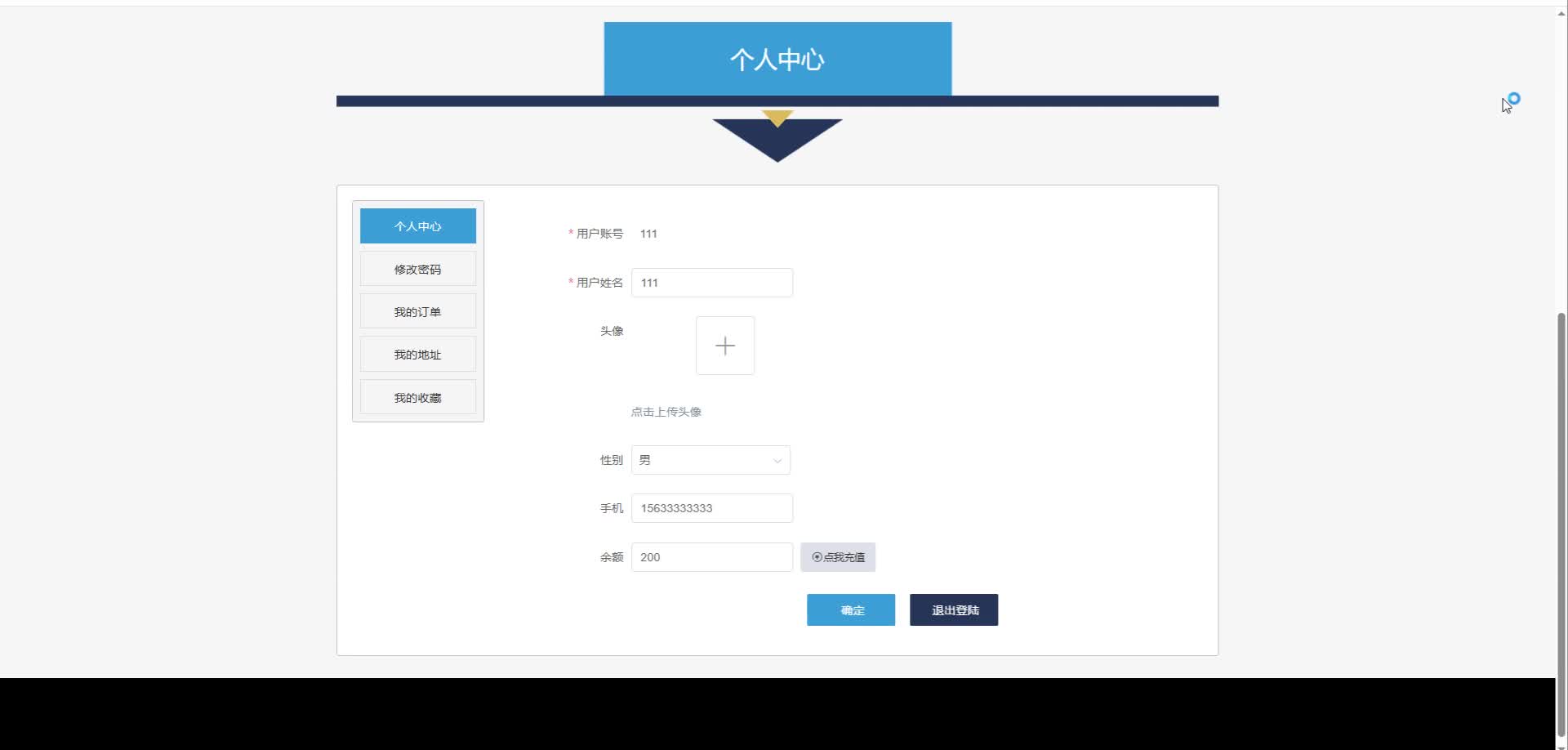
Task: Click the dropdown chevron in the 性别 field
Action: tap(775, 460)
